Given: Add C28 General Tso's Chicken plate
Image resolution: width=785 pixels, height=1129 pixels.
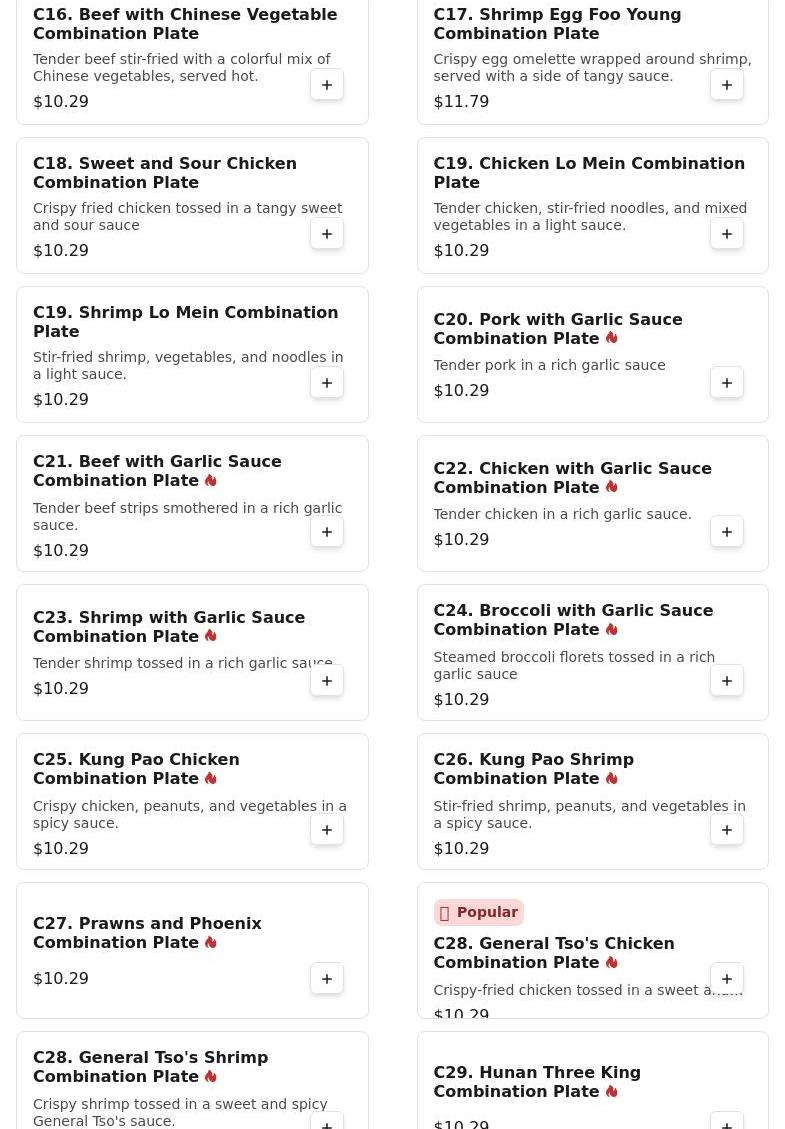Looking at the screenshot, I should tap(727, 979).
